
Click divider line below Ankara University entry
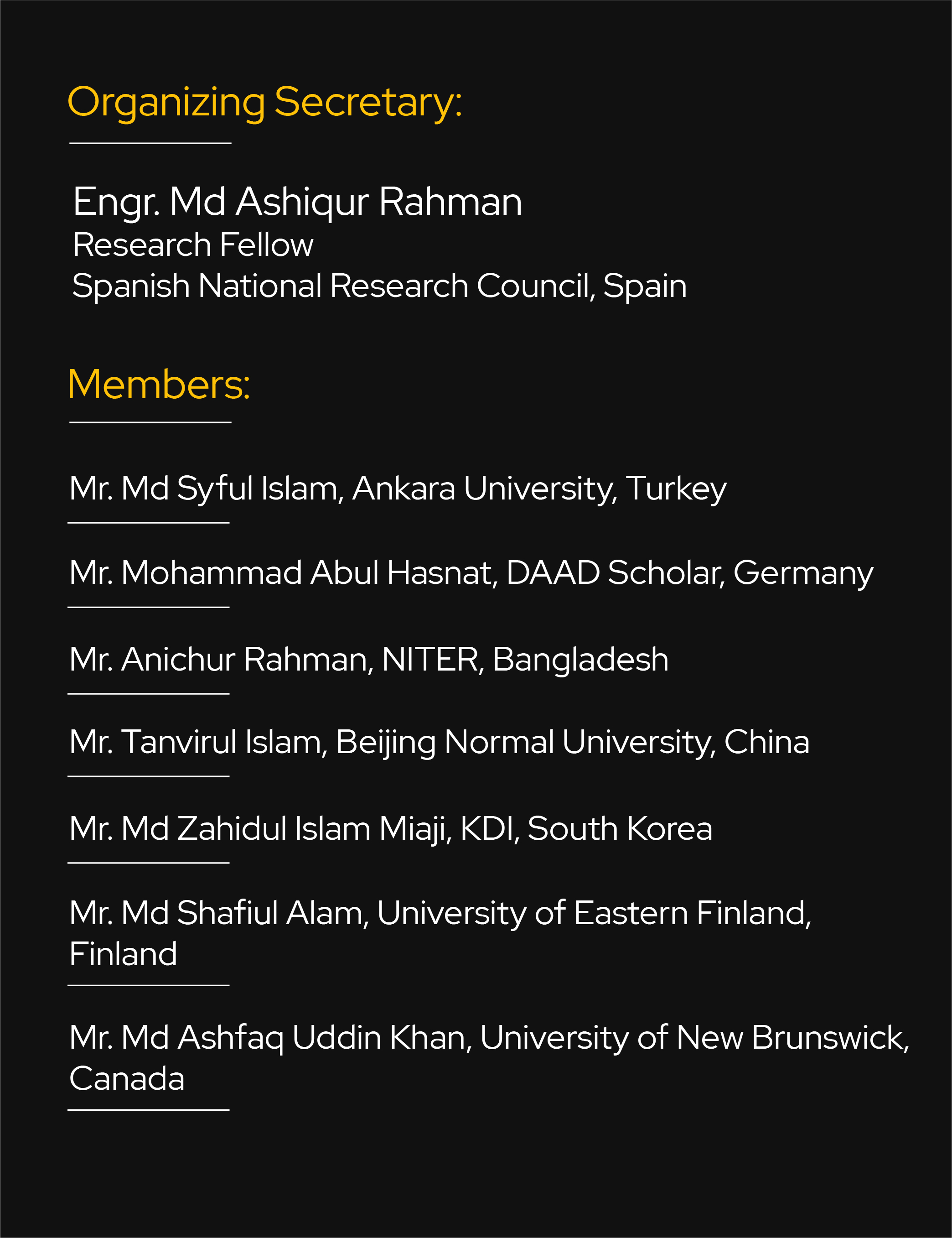(149, 523)
